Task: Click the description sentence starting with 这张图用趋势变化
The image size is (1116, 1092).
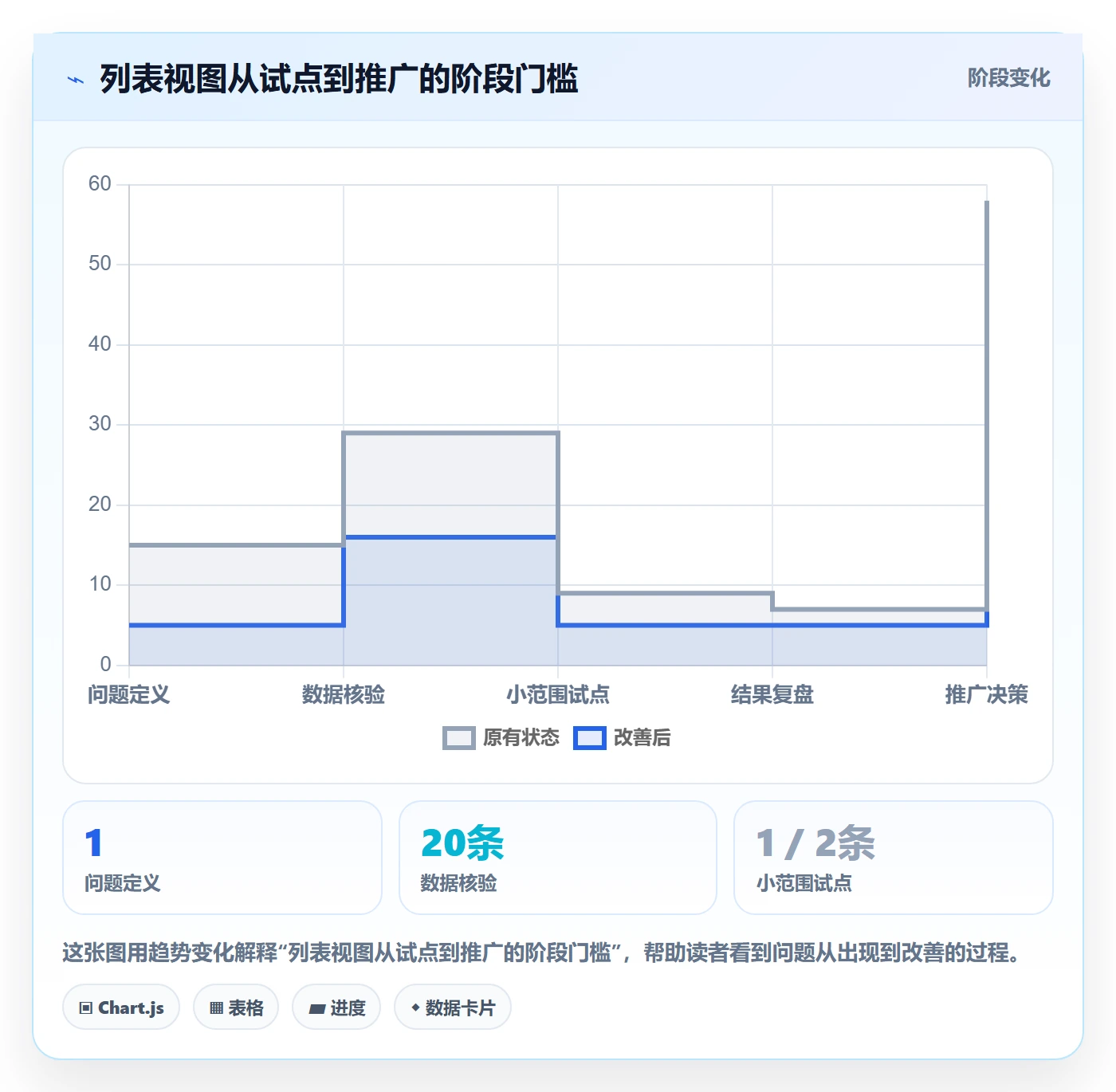Action: (542, 953)
